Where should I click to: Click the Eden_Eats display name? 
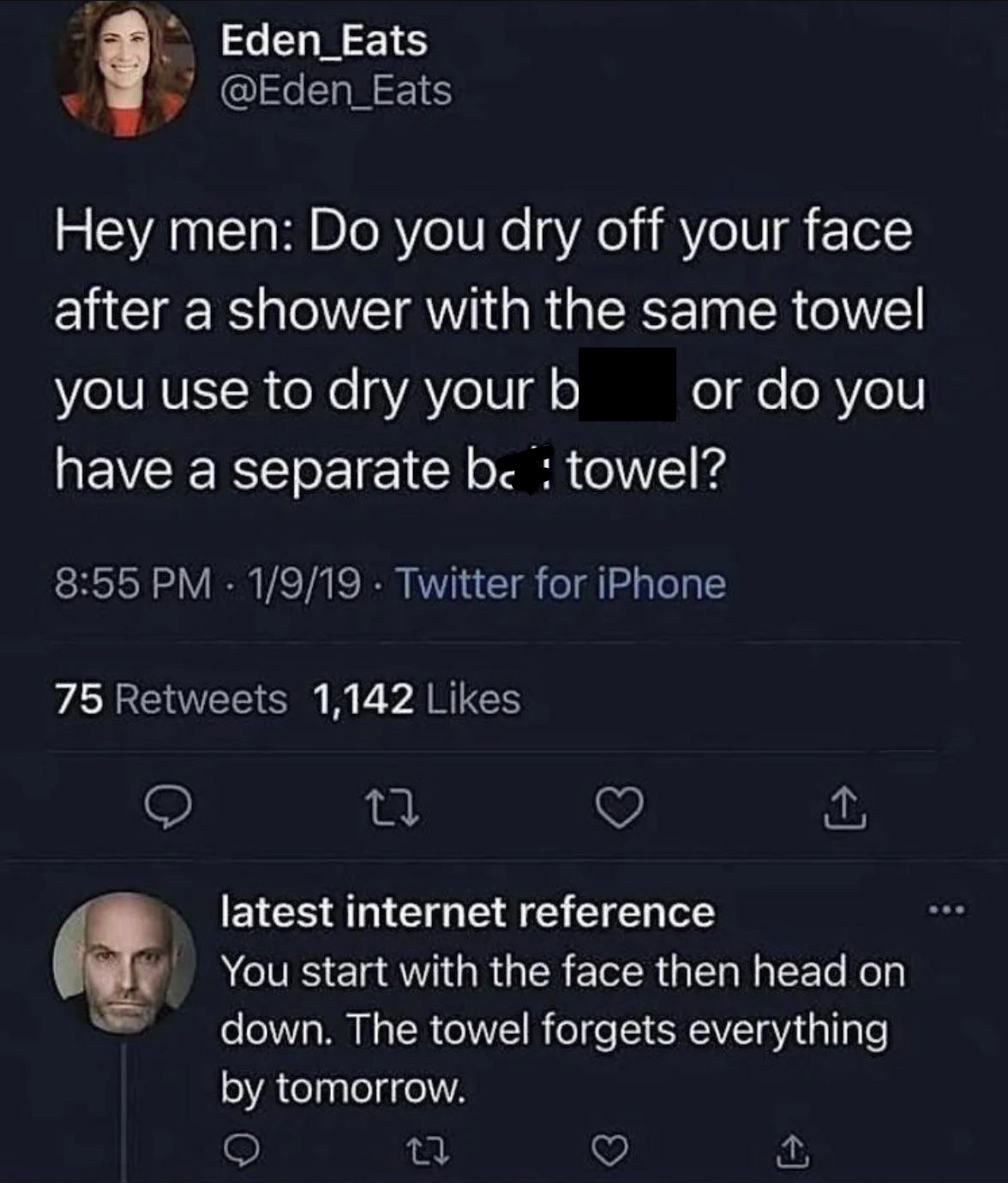pos(324,40)
